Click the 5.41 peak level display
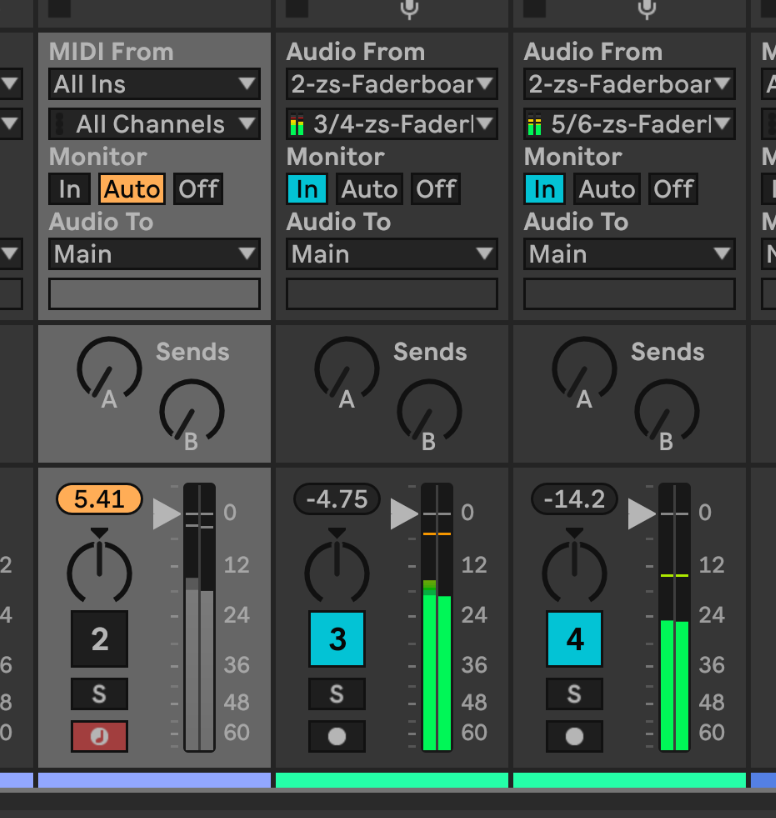The image size is (776, 818). (99, 499)
